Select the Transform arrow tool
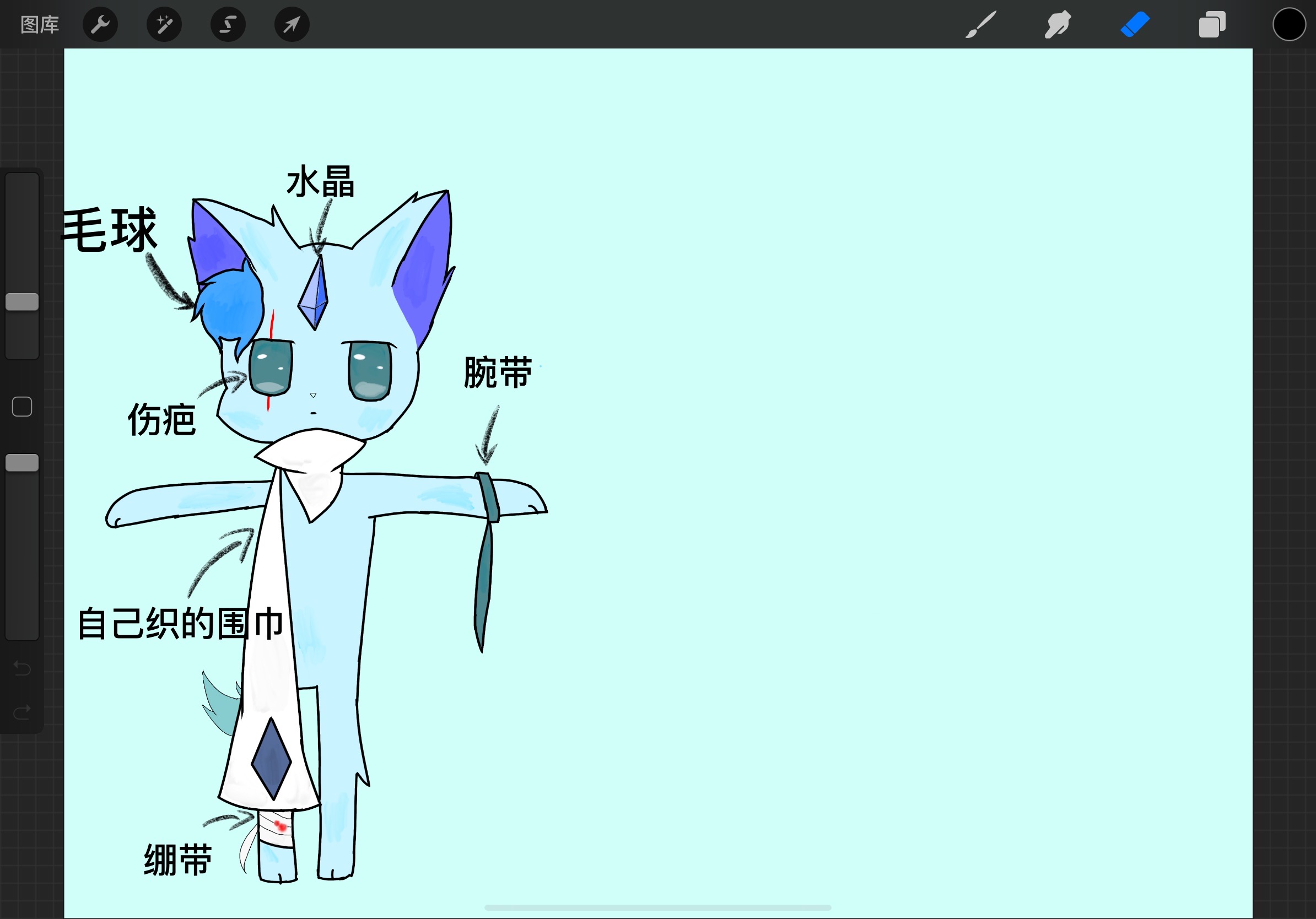 [292, 24]
